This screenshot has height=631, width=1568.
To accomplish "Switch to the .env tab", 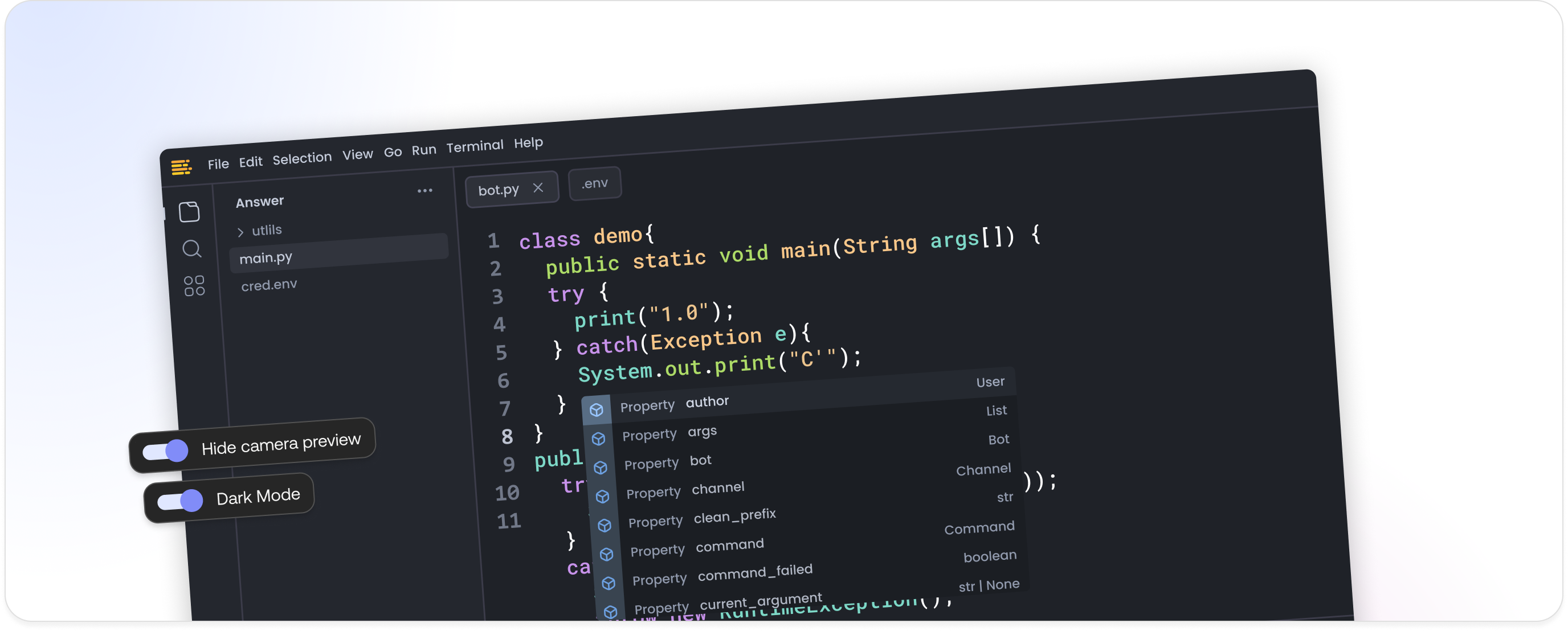I will (594, 183).
